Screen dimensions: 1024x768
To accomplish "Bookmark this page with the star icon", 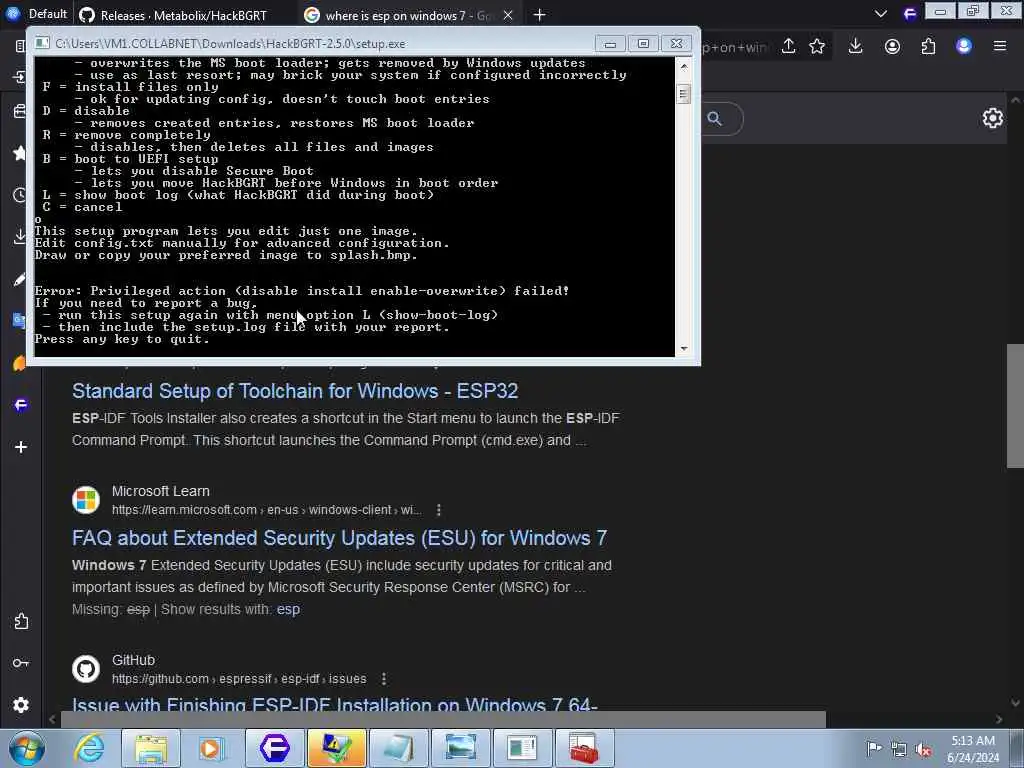I will pos(817,46).
